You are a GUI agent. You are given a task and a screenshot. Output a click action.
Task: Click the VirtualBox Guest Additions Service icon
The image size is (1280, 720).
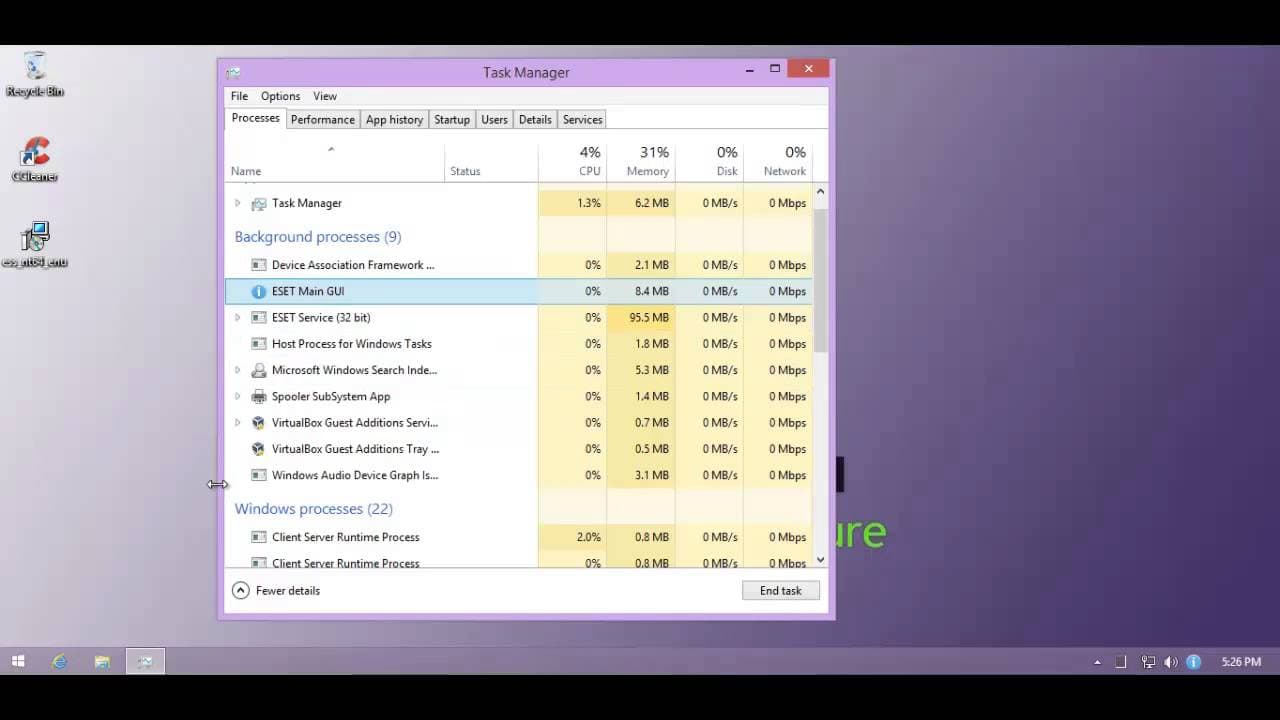click(258, 422)
